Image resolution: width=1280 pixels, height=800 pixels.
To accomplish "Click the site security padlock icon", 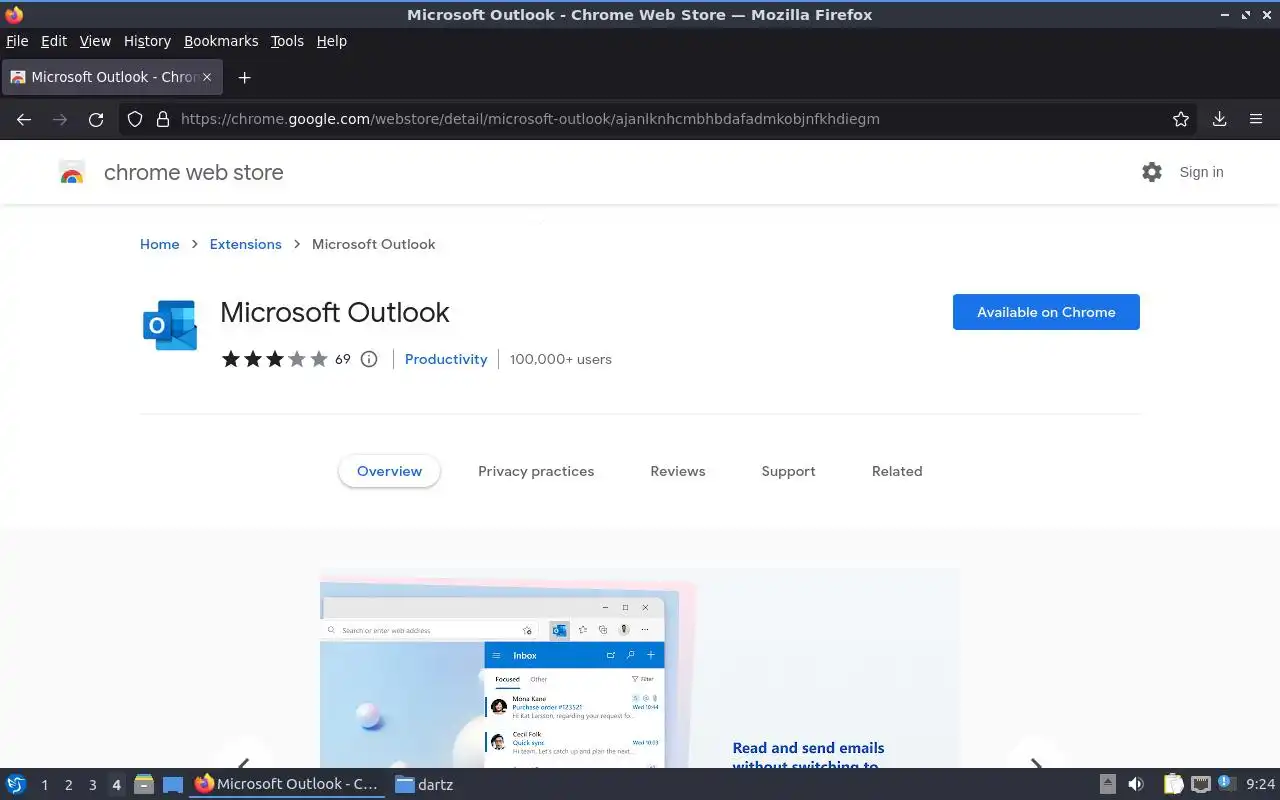I will tap(163, 119).
